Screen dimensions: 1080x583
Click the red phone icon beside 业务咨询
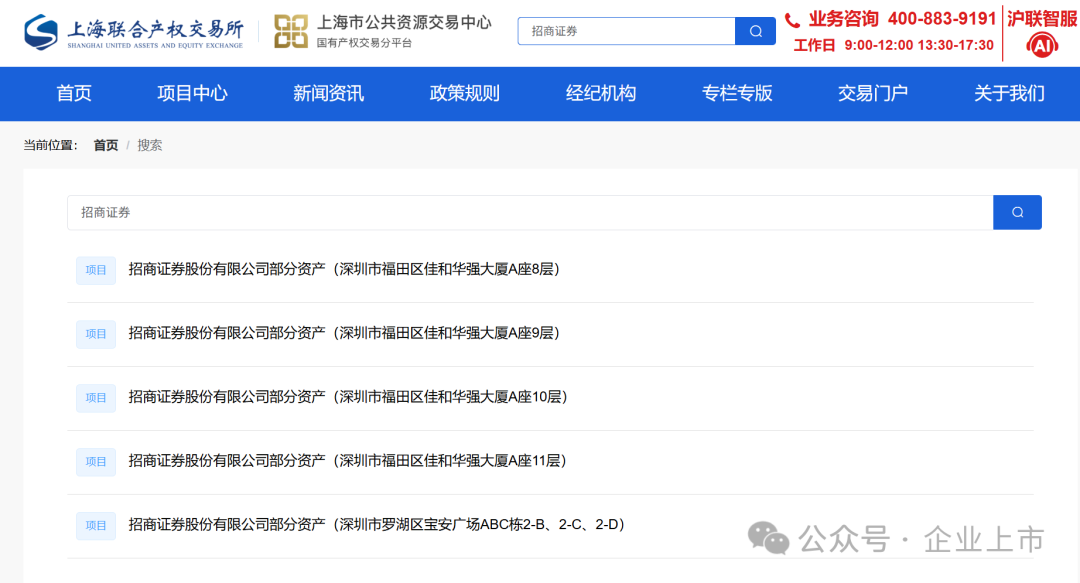(793, 21)
